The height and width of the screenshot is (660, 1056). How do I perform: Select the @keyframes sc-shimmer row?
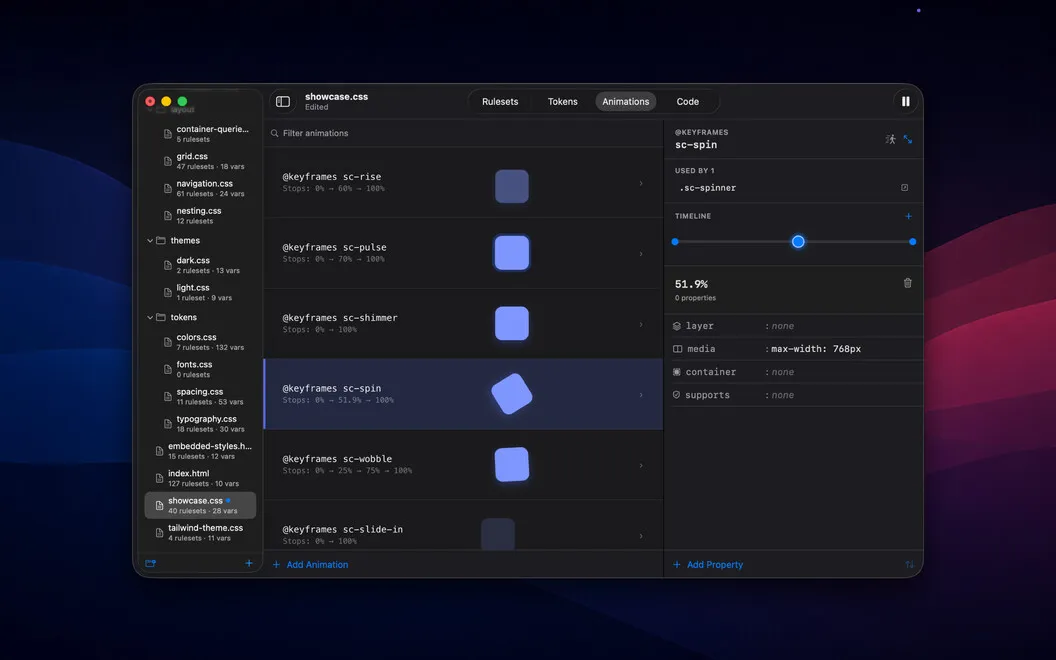463,324
